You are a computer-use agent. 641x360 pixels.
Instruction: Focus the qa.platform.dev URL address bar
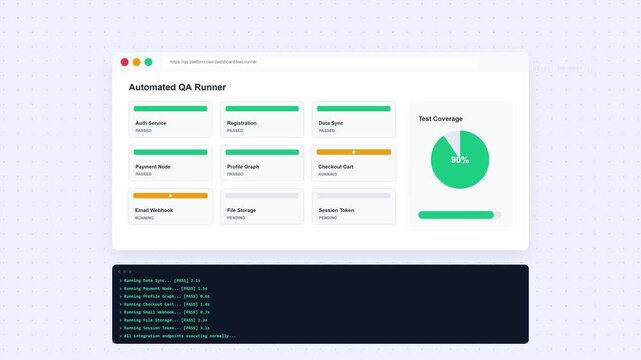pos(320,62)
